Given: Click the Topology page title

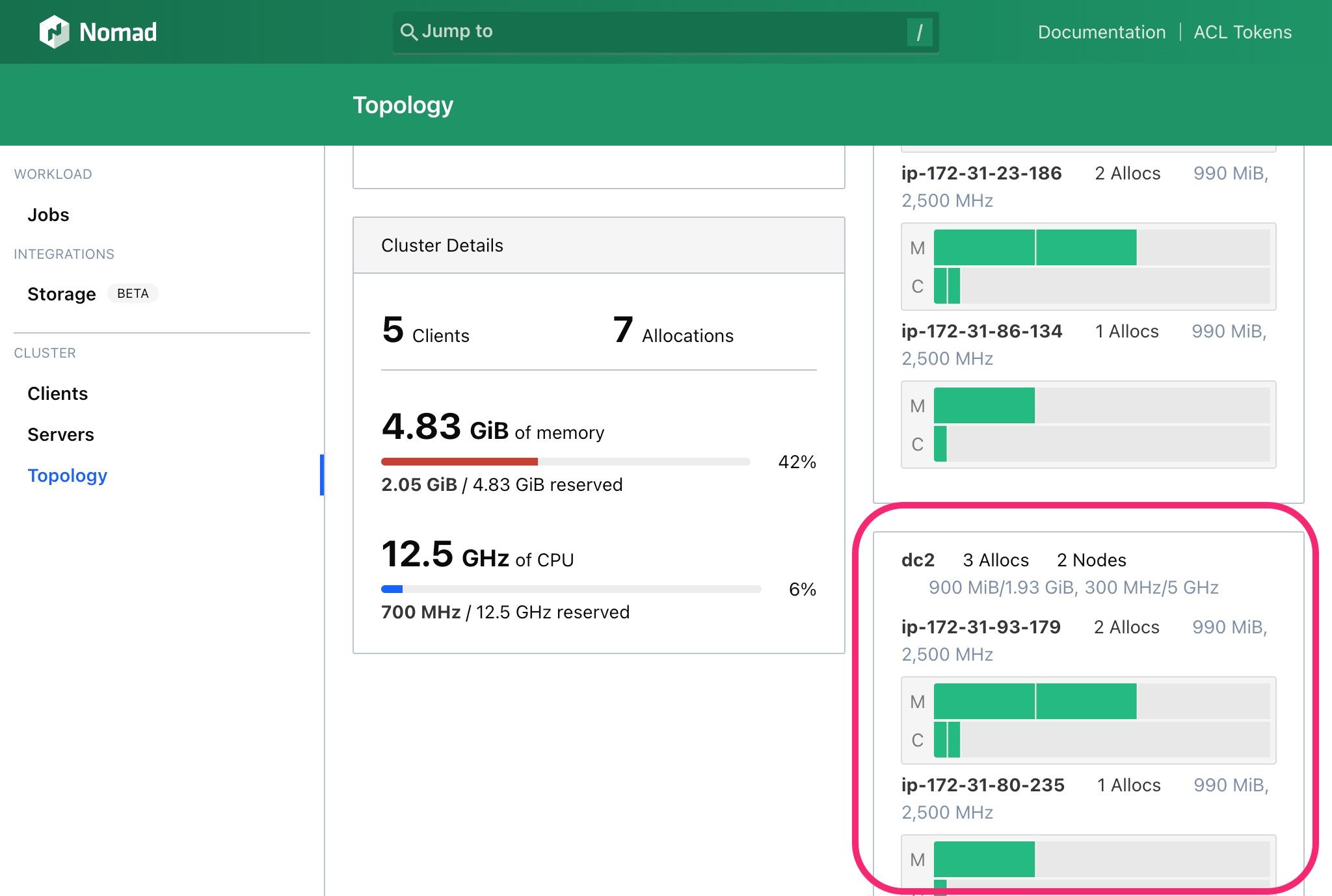Looking at the screenshot, I should pos(403,105).
